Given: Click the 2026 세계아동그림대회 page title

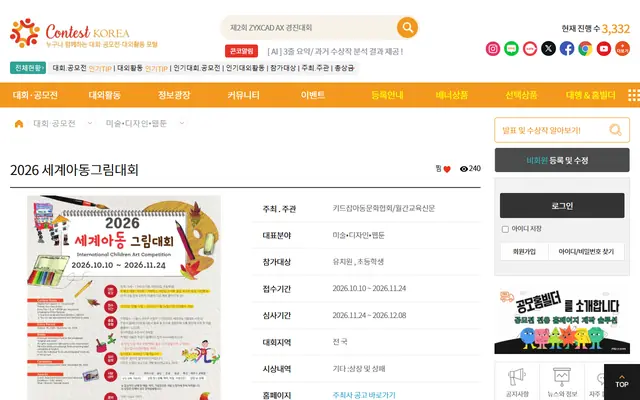Looking at the screenshot, I should pyautogui.click(x=74, y=170).
